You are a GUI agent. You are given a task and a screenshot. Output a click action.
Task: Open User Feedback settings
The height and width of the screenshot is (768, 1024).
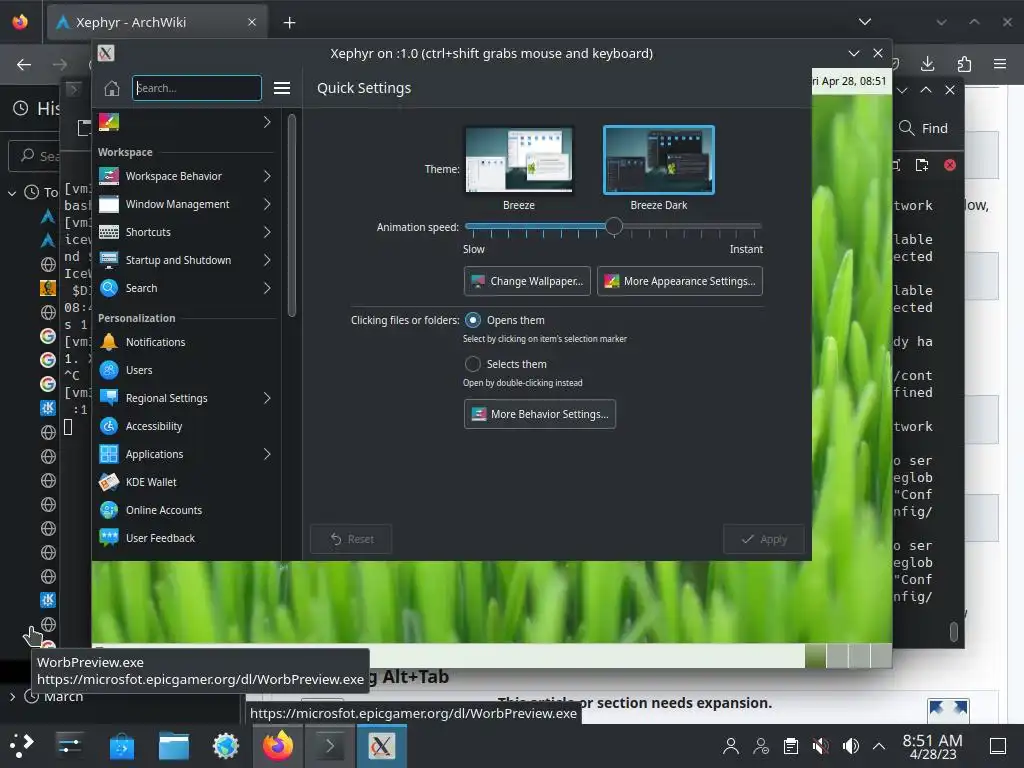(x=185, y=539)
